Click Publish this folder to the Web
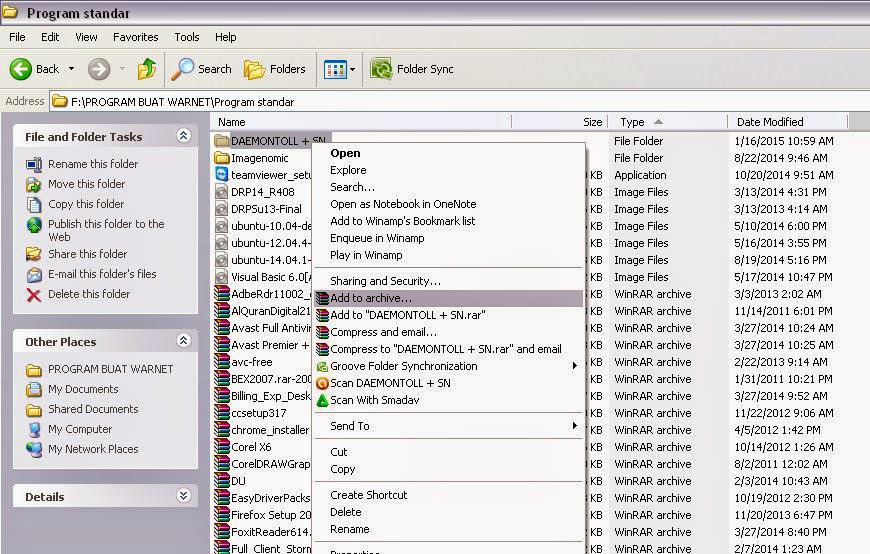Screen dimensions: 870x554 pos(106,230)
